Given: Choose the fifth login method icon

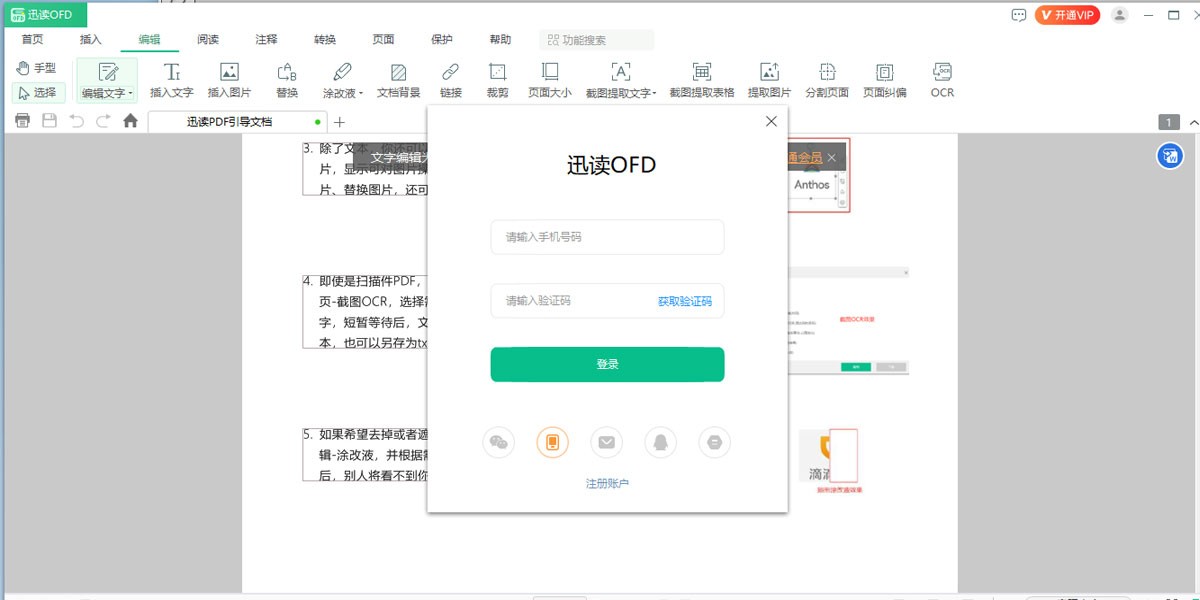Looking at the screenshot, I should (x=715, y=442).
